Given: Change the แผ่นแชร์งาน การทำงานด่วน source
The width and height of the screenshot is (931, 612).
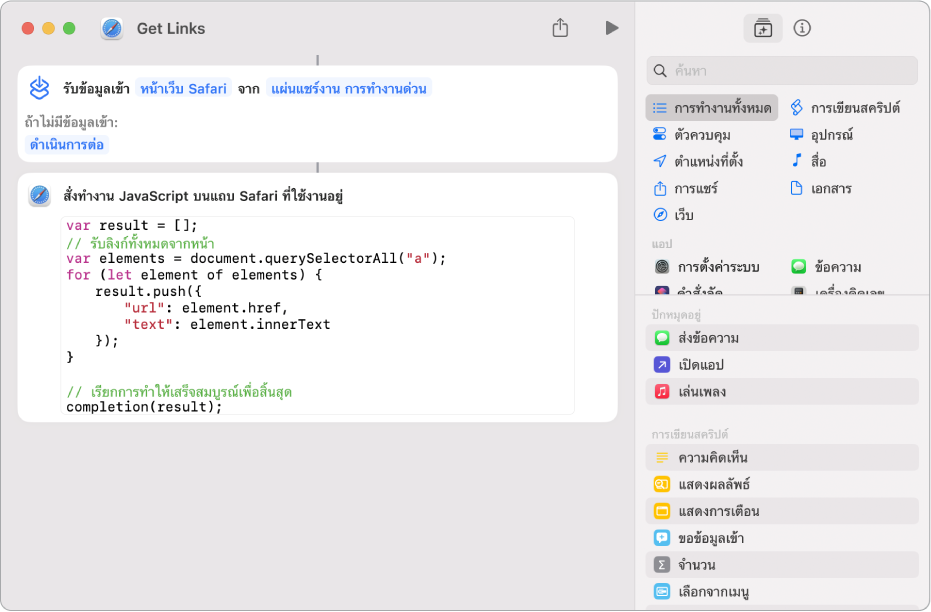Looking at the screenshot, I should [x=349, y=89].
